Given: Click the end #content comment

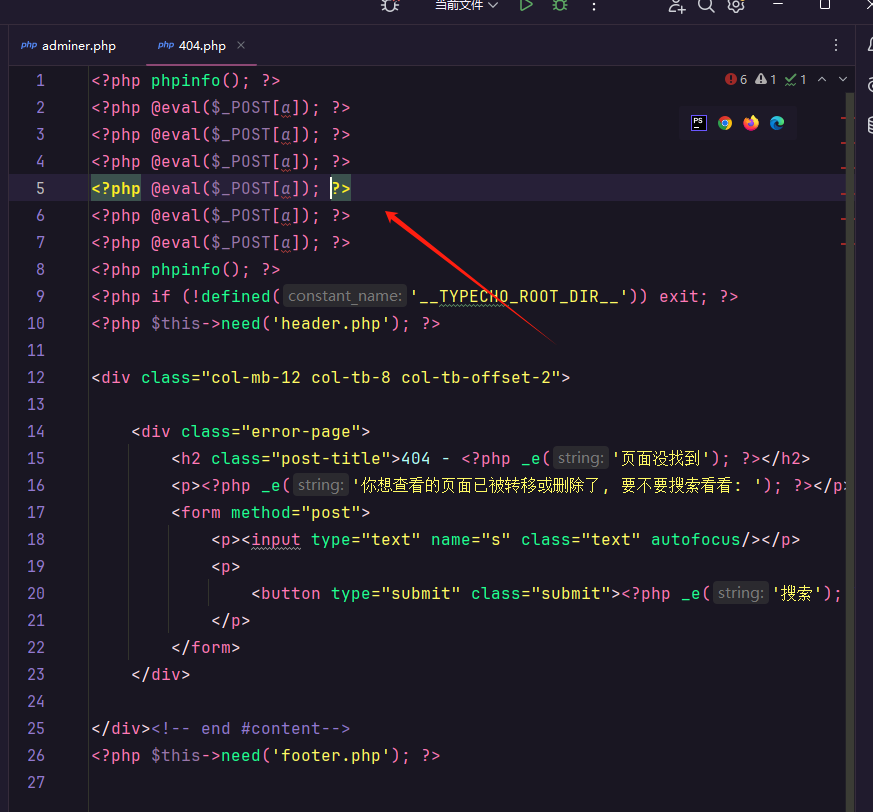Looking at the screenshot, I should 251,728.
